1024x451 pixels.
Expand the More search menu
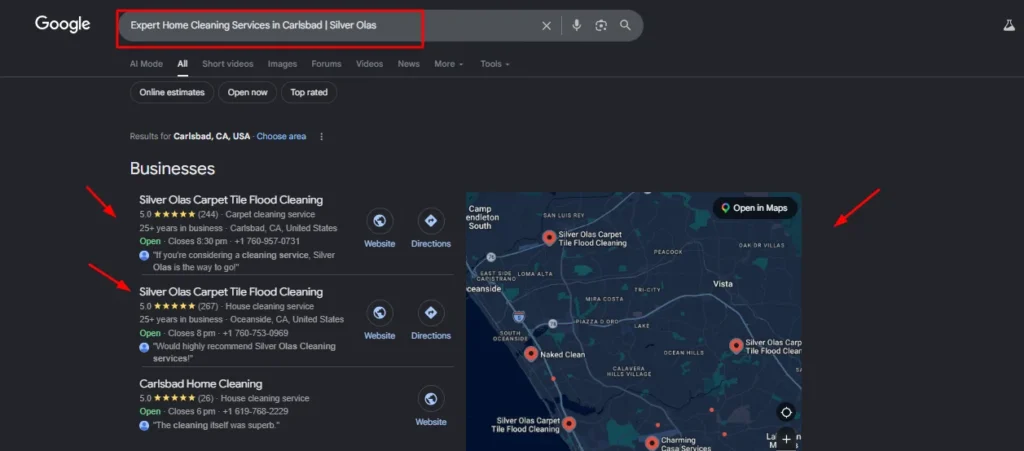coord(449,64)
